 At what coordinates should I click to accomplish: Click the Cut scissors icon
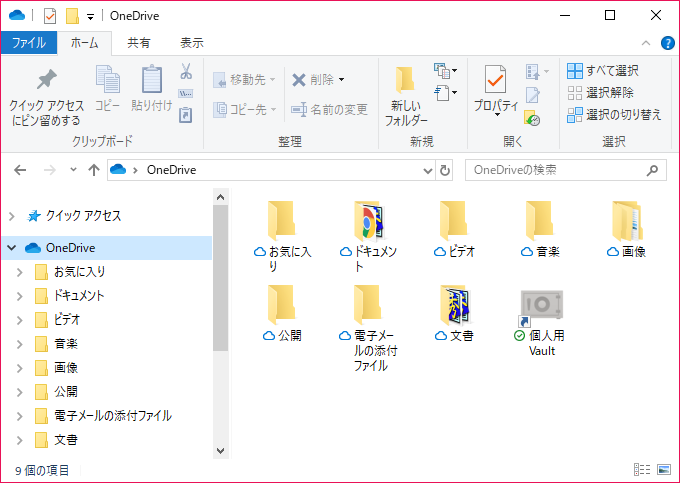[x=186, y=71]
